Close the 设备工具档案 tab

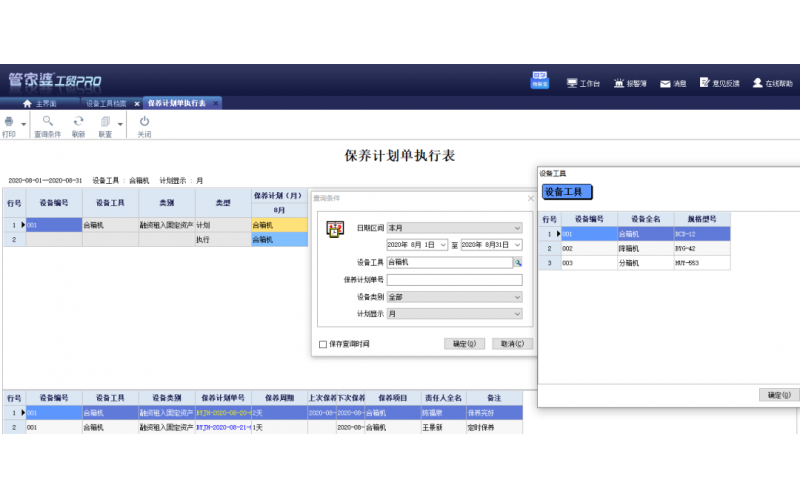[137, 104]
